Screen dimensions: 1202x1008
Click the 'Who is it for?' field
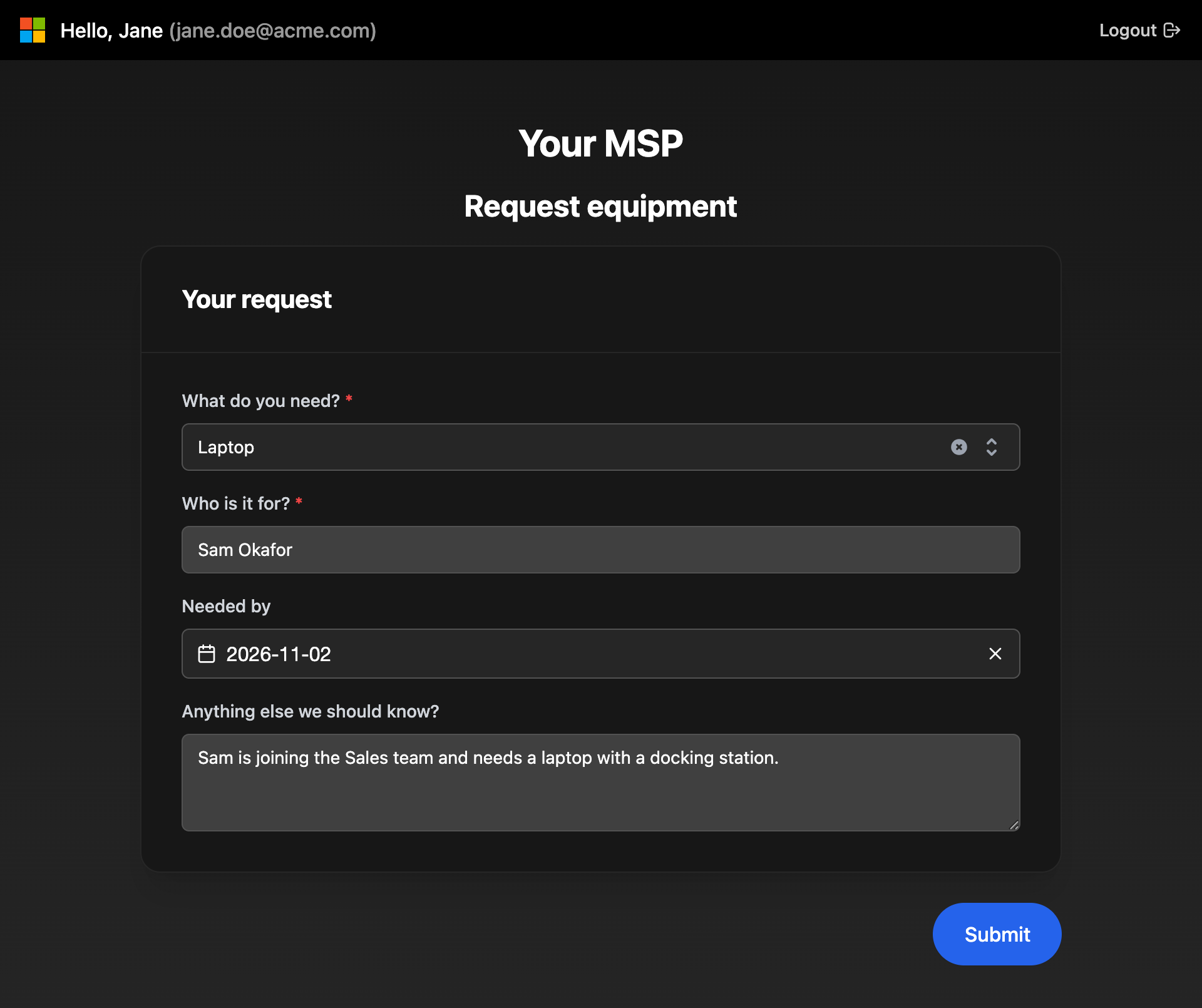pyautogui.click(x=600, y=550)
